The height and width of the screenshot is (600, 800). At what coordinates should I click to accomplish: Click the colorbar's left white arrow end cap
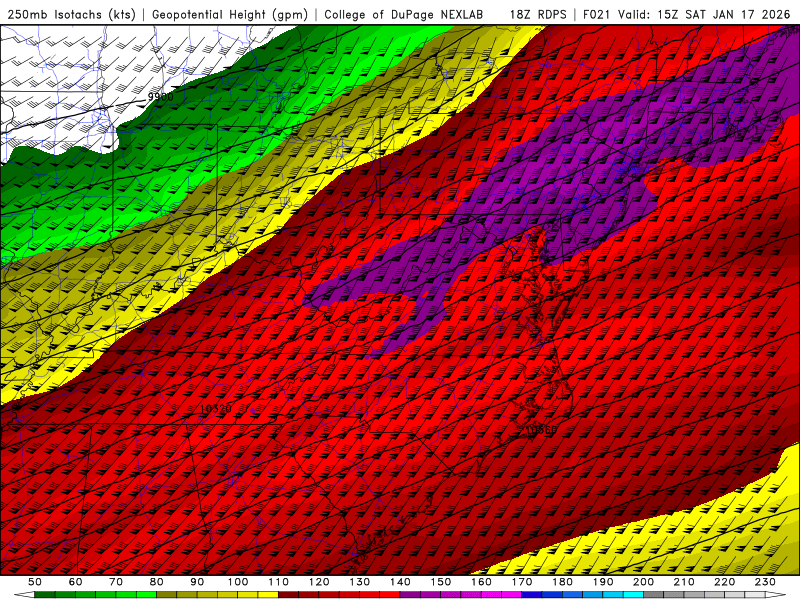click(x=24, y=595)
